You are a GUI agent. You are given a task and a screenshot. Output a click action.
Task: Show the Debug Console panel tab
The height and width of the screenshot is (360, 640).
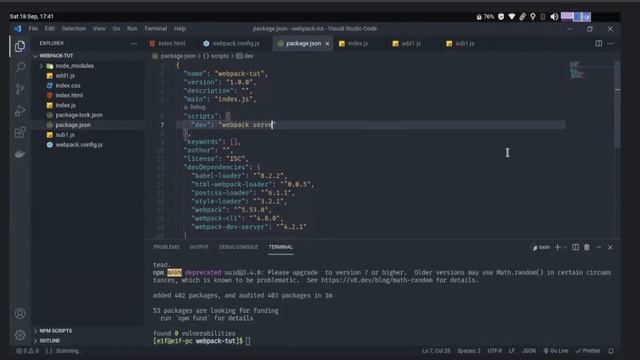238,247
